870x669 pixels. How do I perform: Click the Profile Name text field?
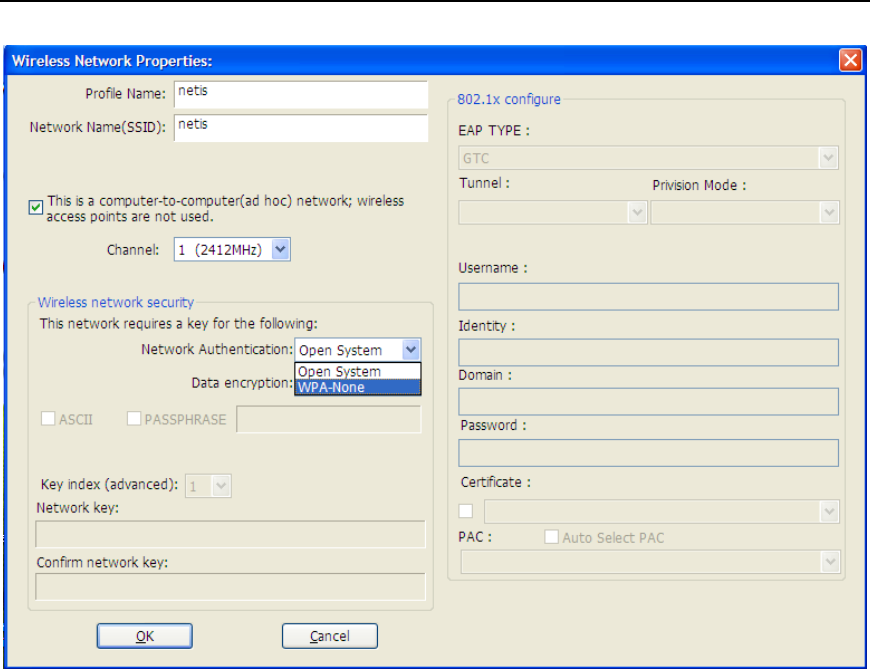click(x=300, y=94)
